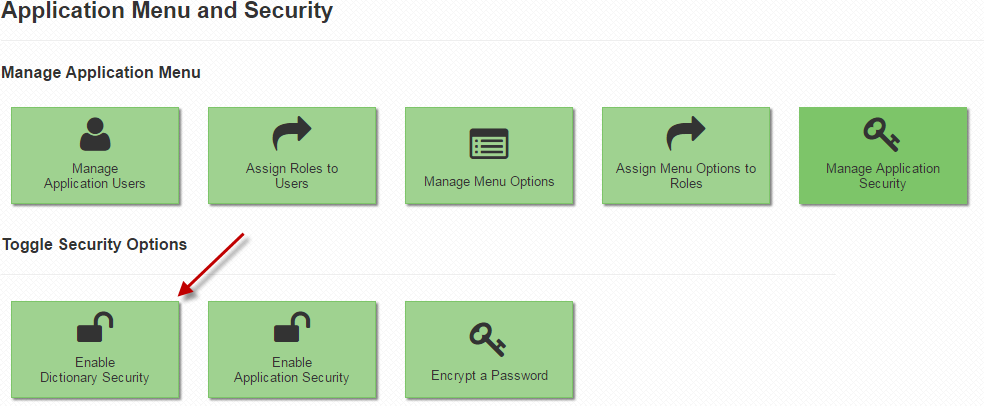Open Assign Roles to Users label

292,176
